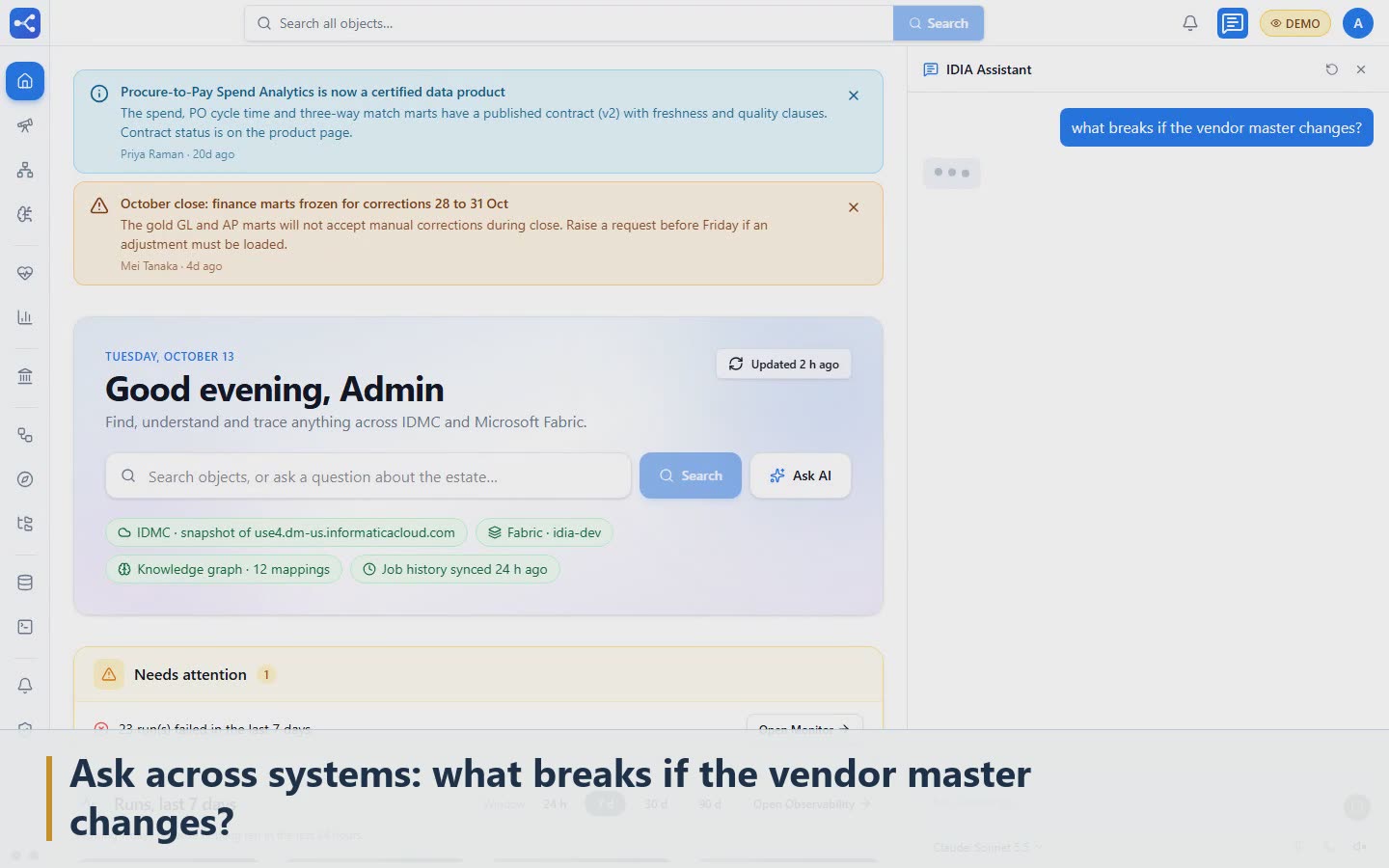Focus the 'Search objects, or ask a question' field
This screenshot has width=1389, height=868.
368,476
